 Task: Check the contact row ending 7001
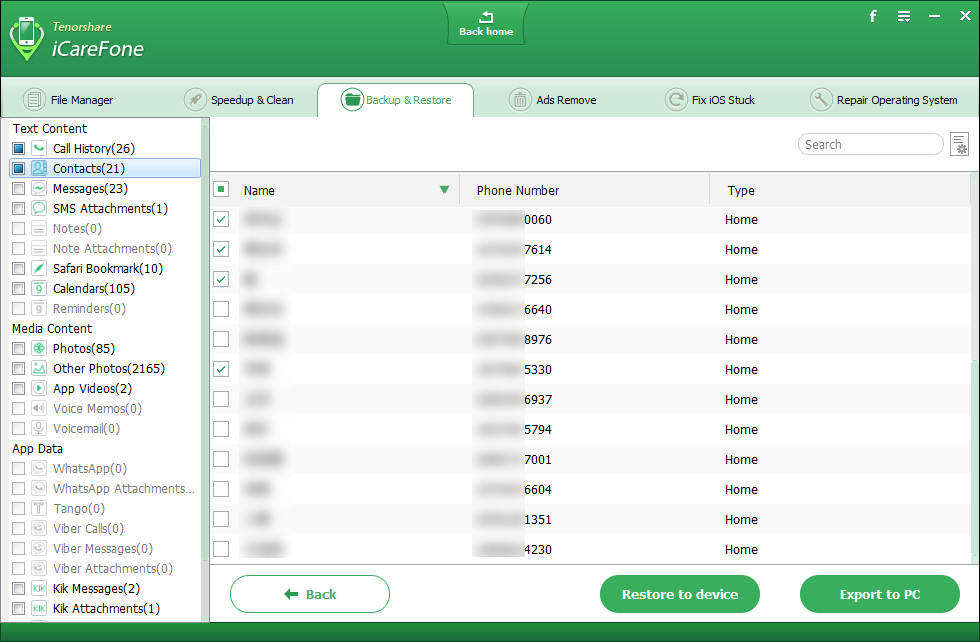tap(221, 459)
